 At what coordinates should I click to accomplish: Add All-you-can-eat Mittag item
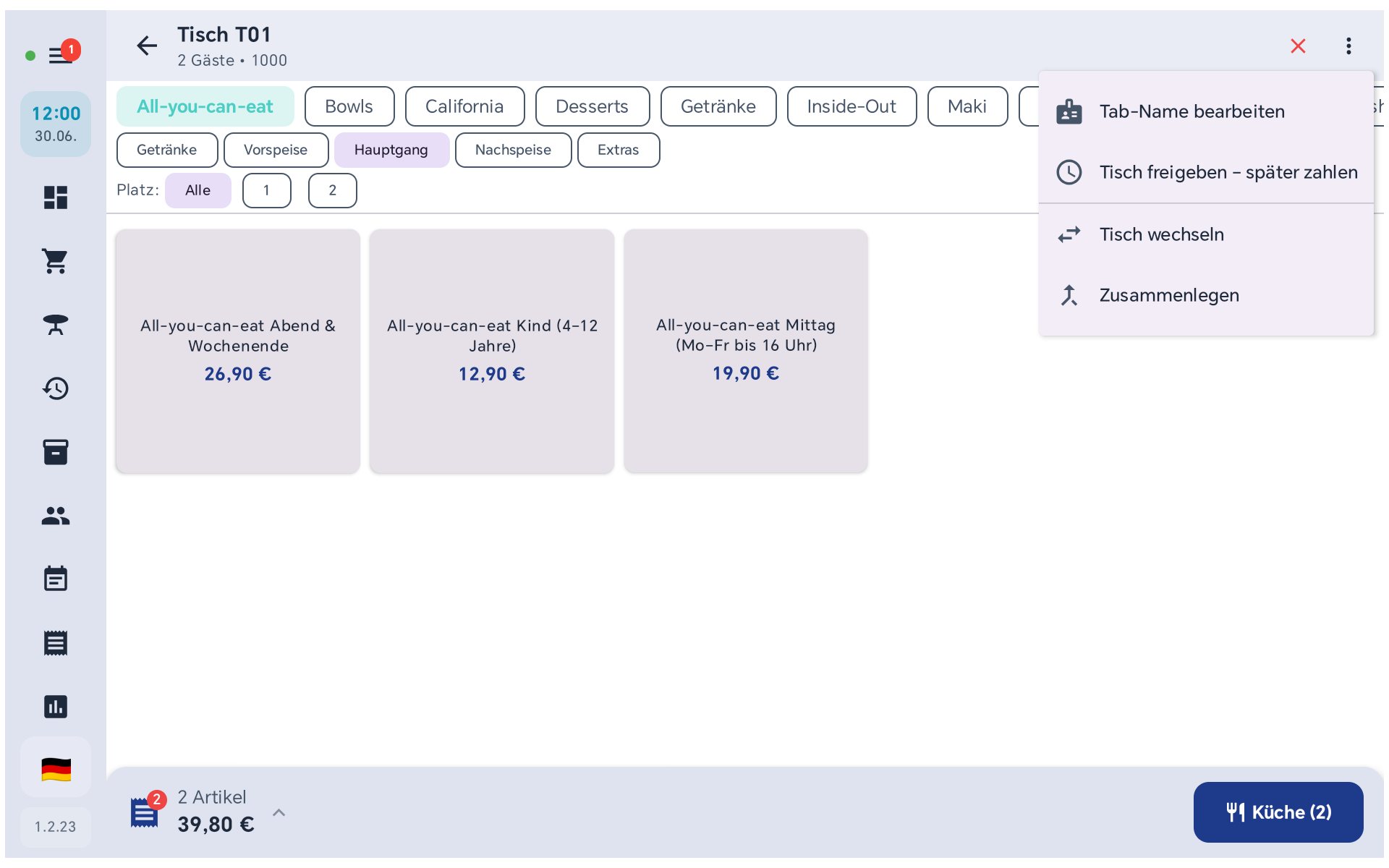[746, 351]
